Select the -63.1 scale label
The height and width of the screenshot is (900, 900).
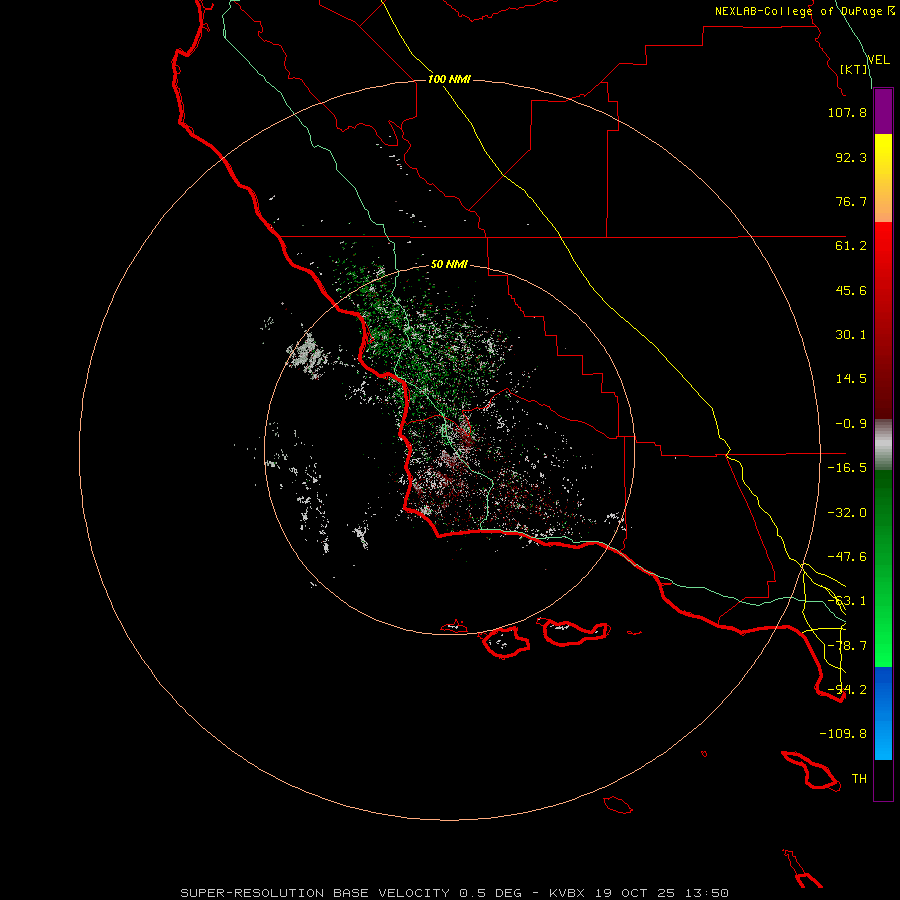(847, 601)
